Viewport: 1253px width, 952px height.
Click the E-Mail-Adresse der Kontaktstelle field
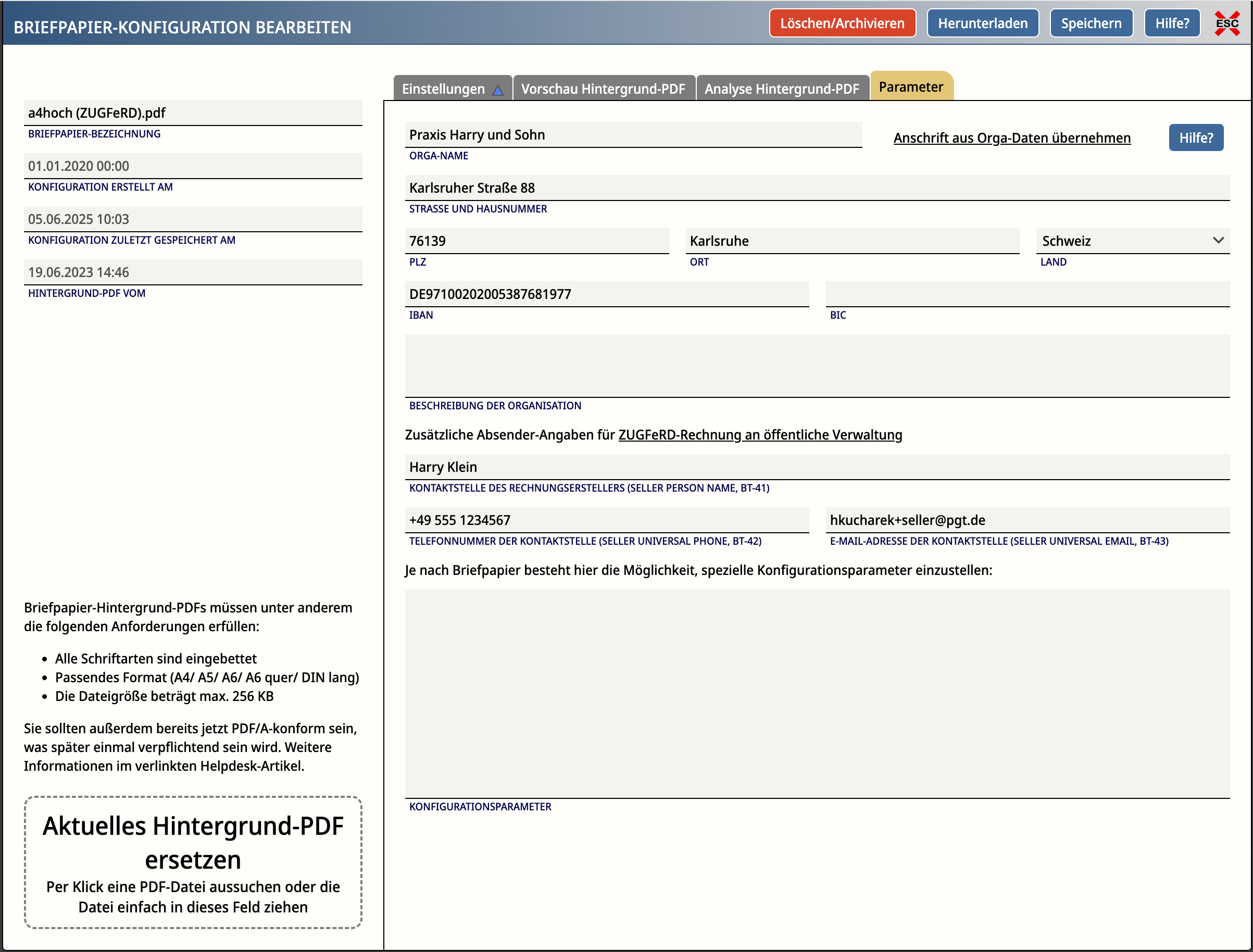pos(1028,520)
